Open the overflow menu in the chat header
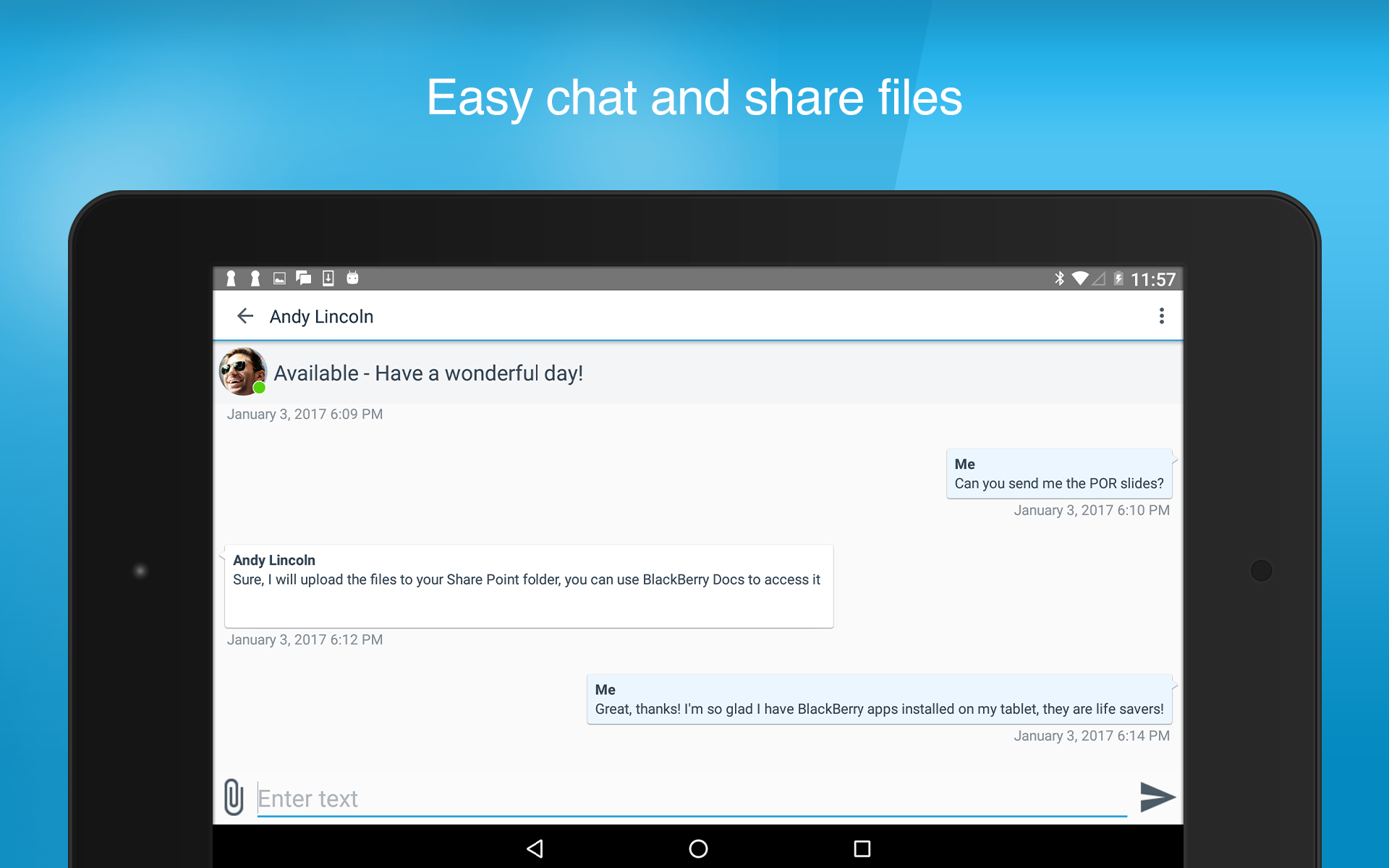Image resolution: width=1389 pixels, height=868 pixels. coord(1163,316)
